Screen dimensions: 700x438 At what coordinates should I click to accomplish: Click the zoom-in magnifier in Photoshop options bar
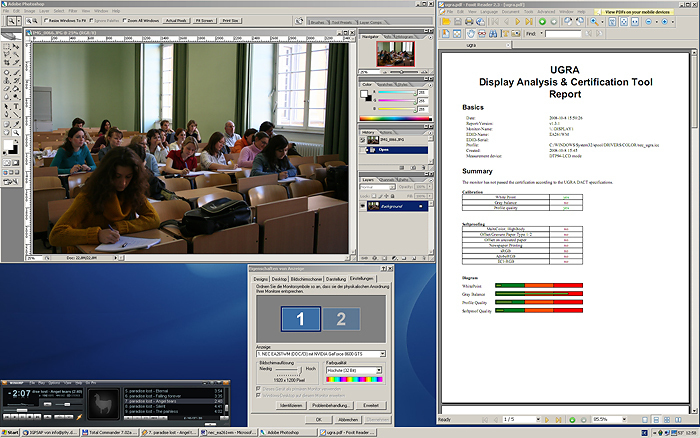29,21
